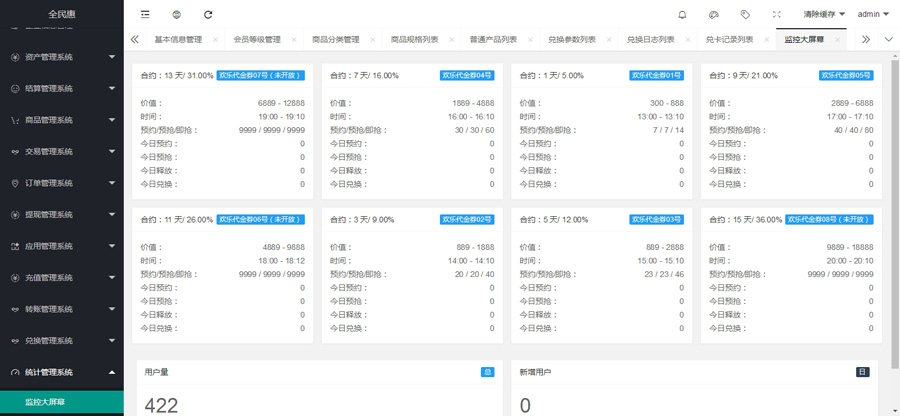Open the admin user dropdown
The image size is (900, 416).
(x=872, y=15)
